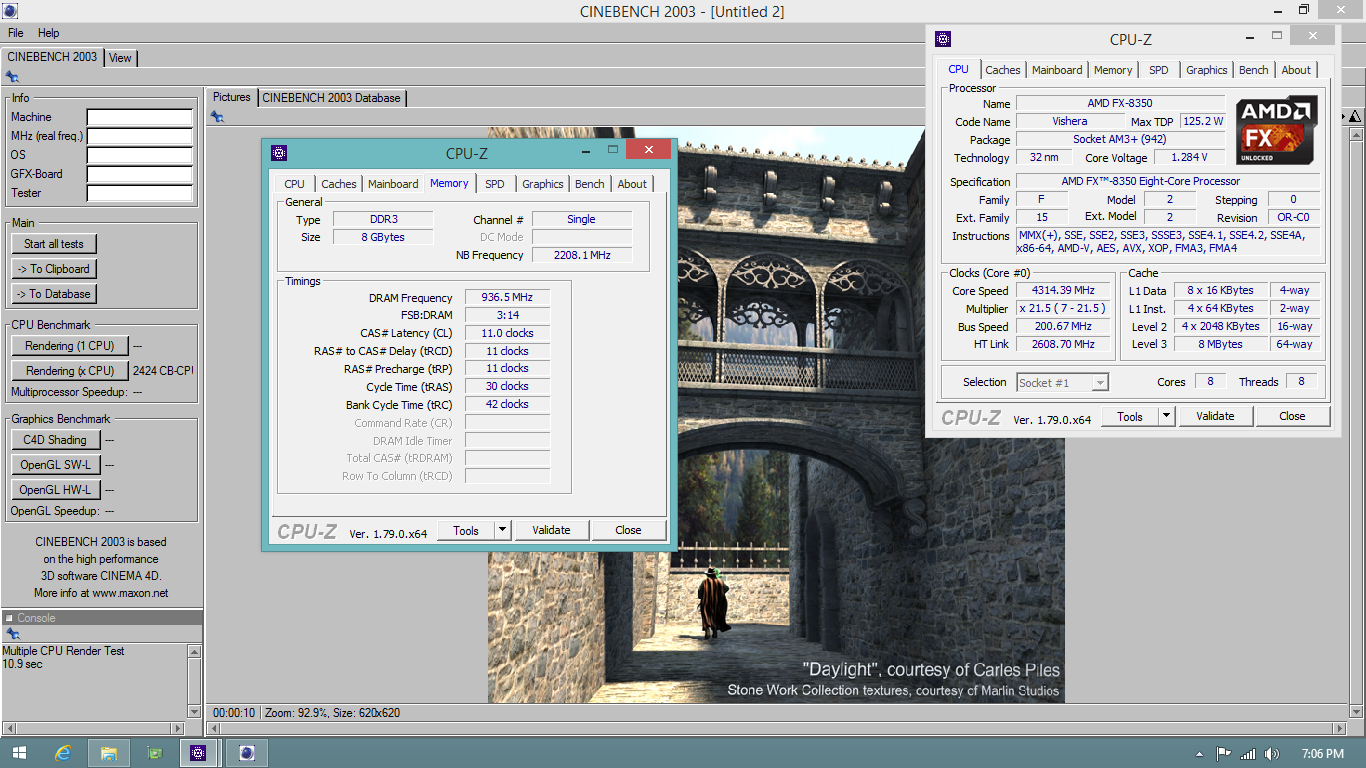Click the Console panel vertical scrollbar
Viewport: 1366px width, 768px height.
tap(194, 680)
